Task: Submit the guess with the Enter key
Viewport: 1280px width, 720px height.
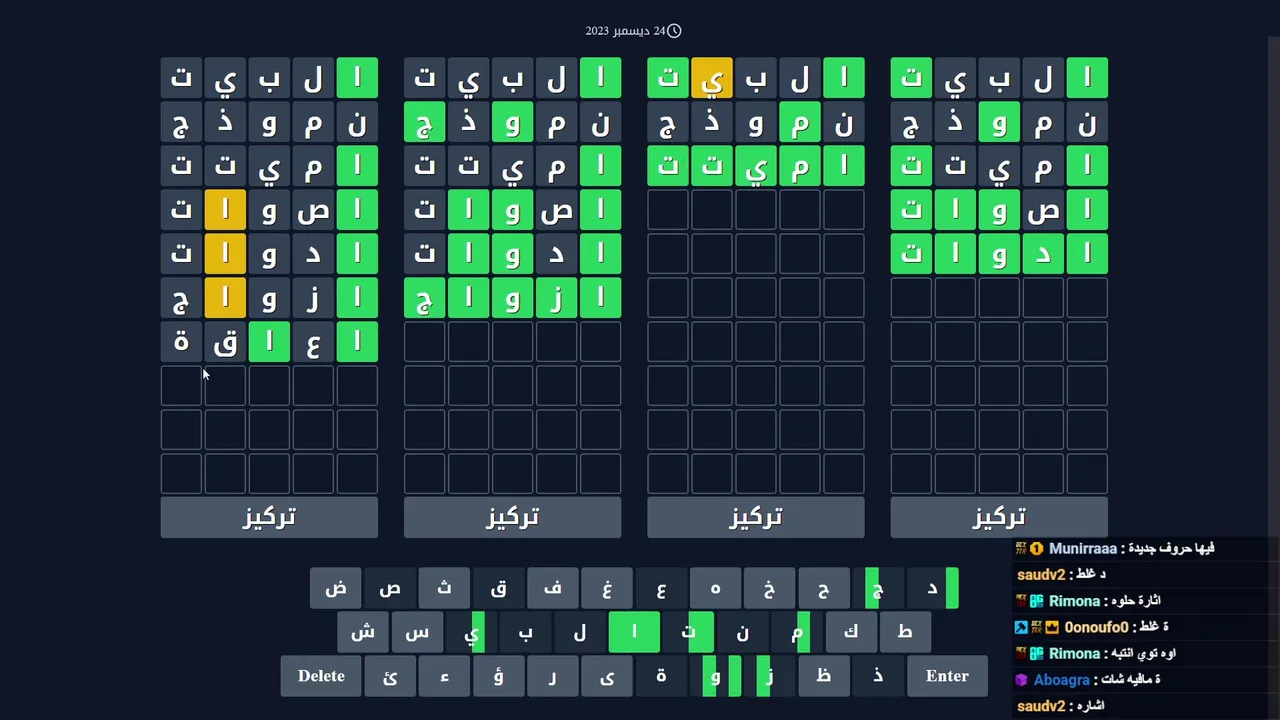Action: point(947,676)
